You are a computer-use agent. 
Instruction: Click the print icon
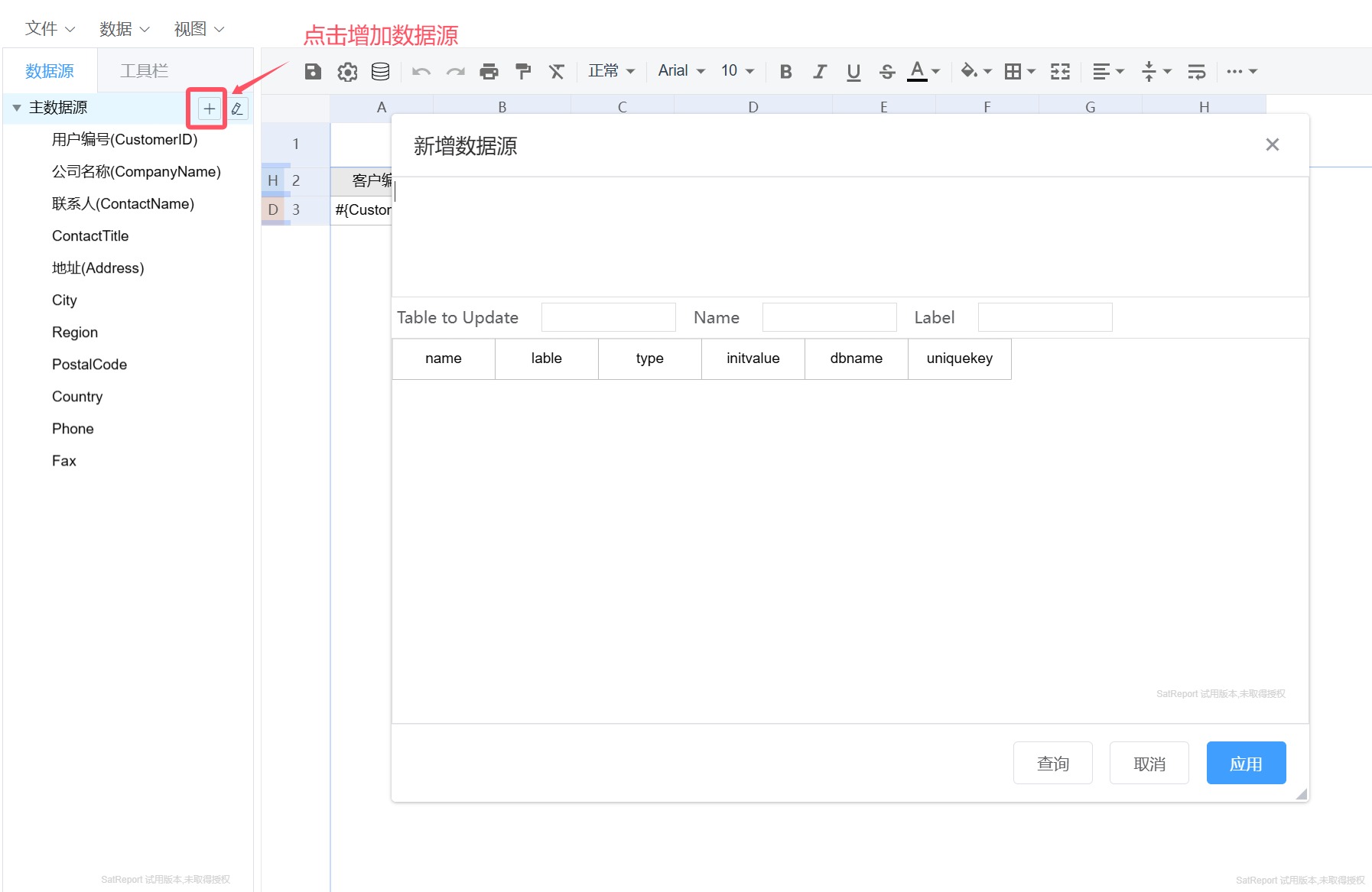489,71
